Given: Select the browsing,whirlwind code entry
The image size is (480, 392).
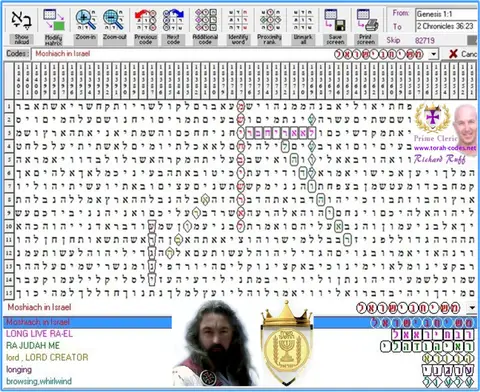Looking at the screenshot, I should (x=39, y=381).
